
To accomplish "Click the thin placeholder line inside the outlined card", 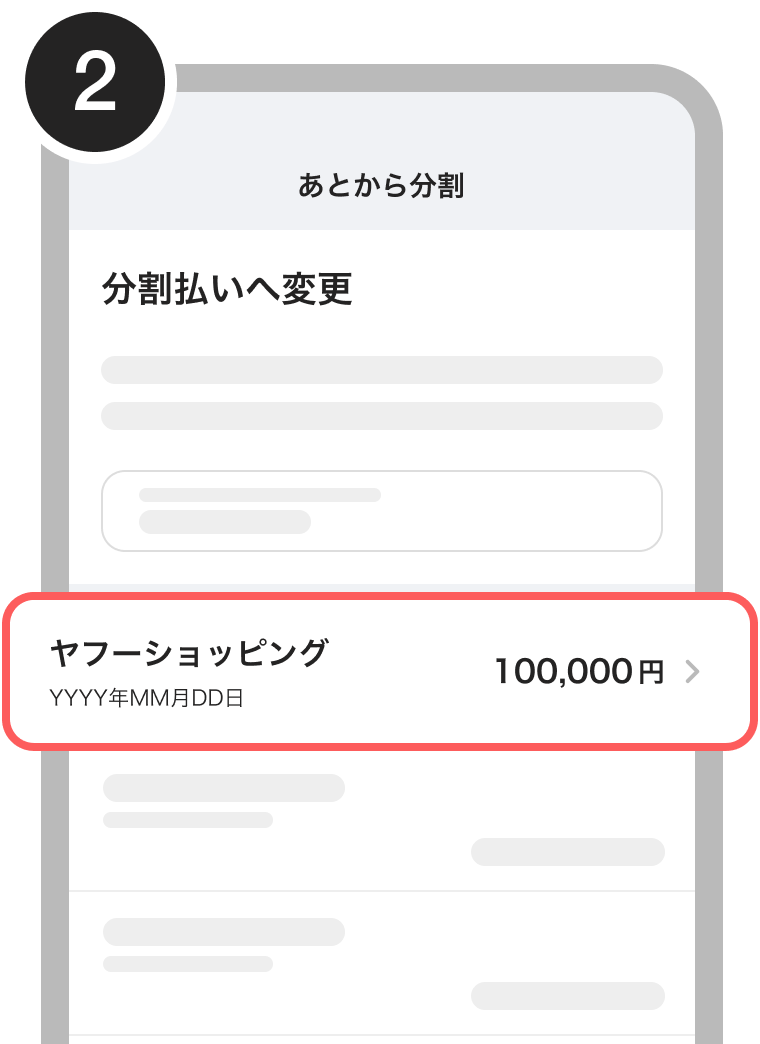I will tap(260, 495).
